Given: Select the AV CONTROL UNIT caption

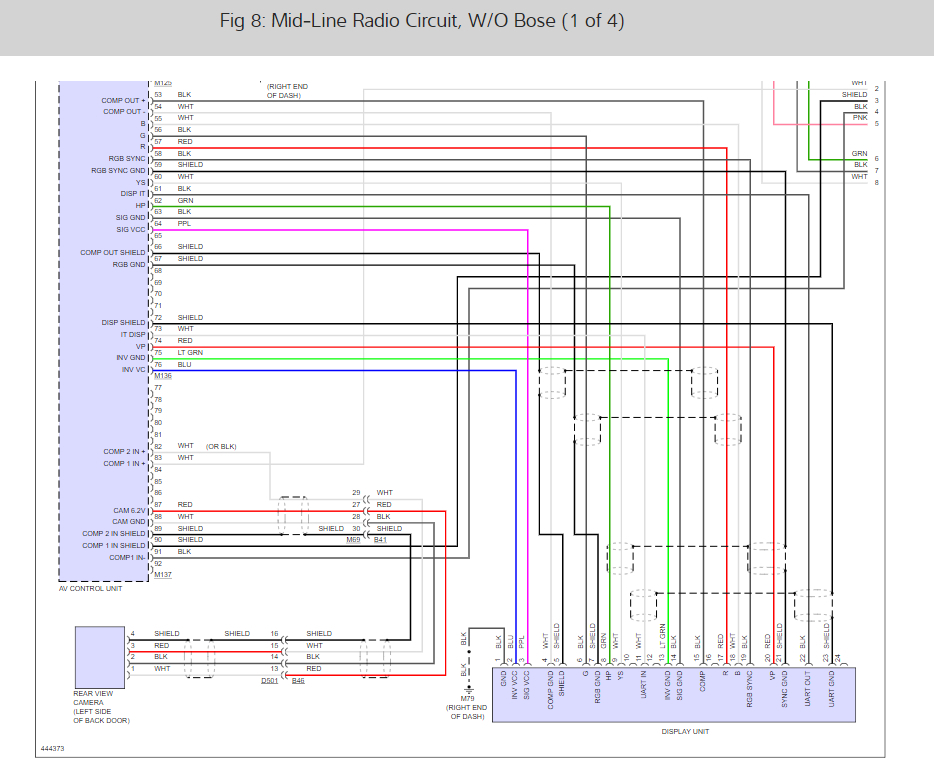Looking at the screenshot, I should pyautogui.click(x=91, y=588).
